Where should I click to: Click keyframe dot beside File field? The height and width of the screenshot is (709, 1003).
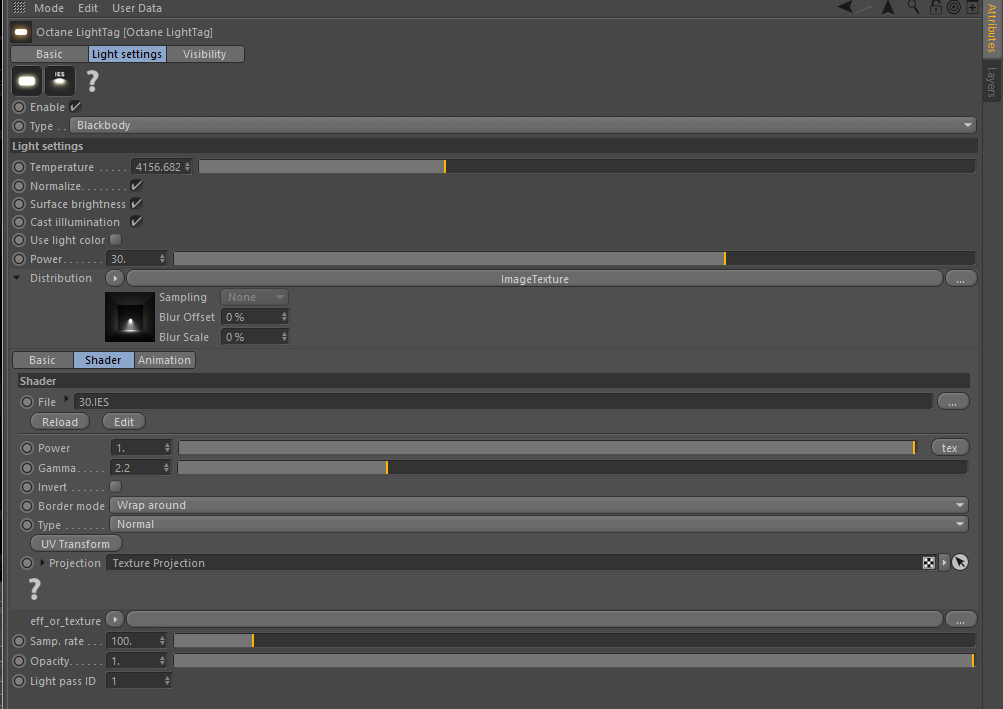coord(27,402)
